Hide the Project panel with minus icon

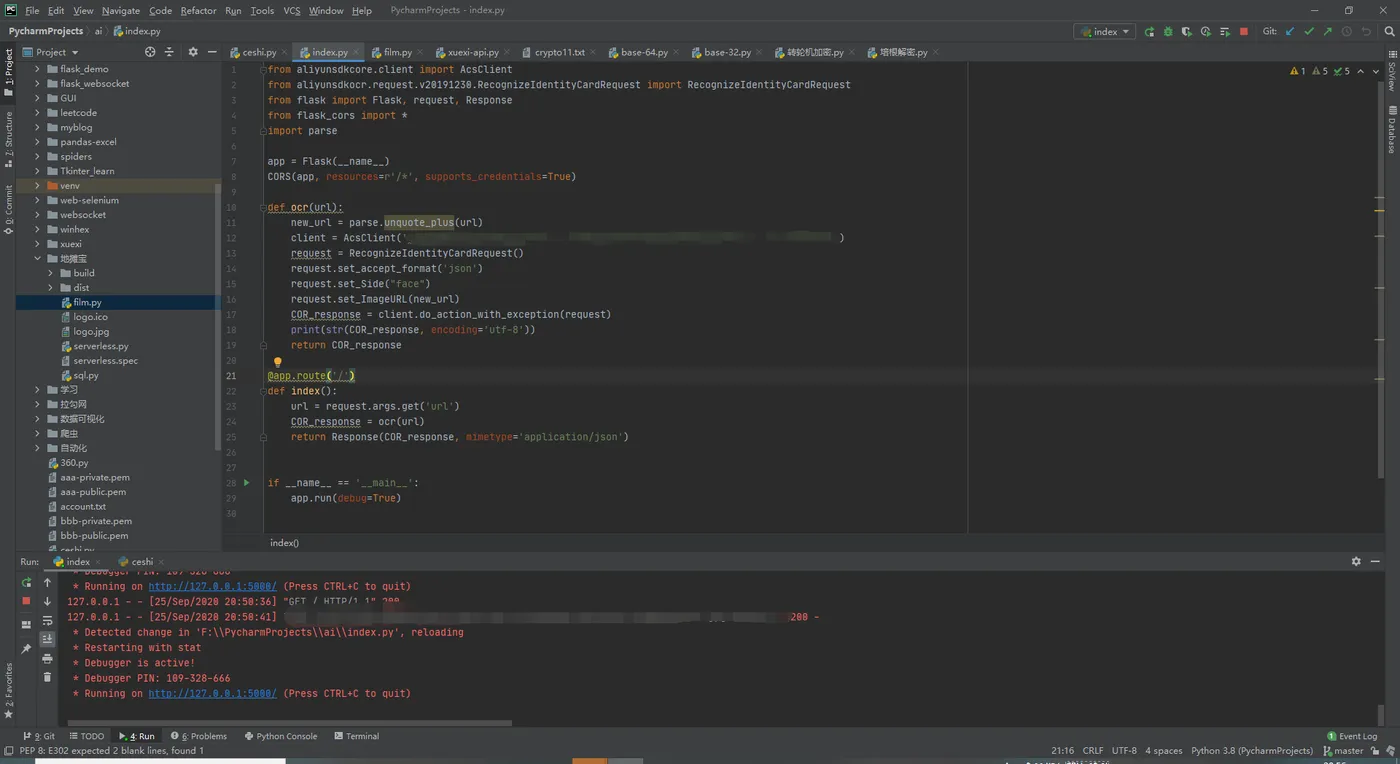212,52
